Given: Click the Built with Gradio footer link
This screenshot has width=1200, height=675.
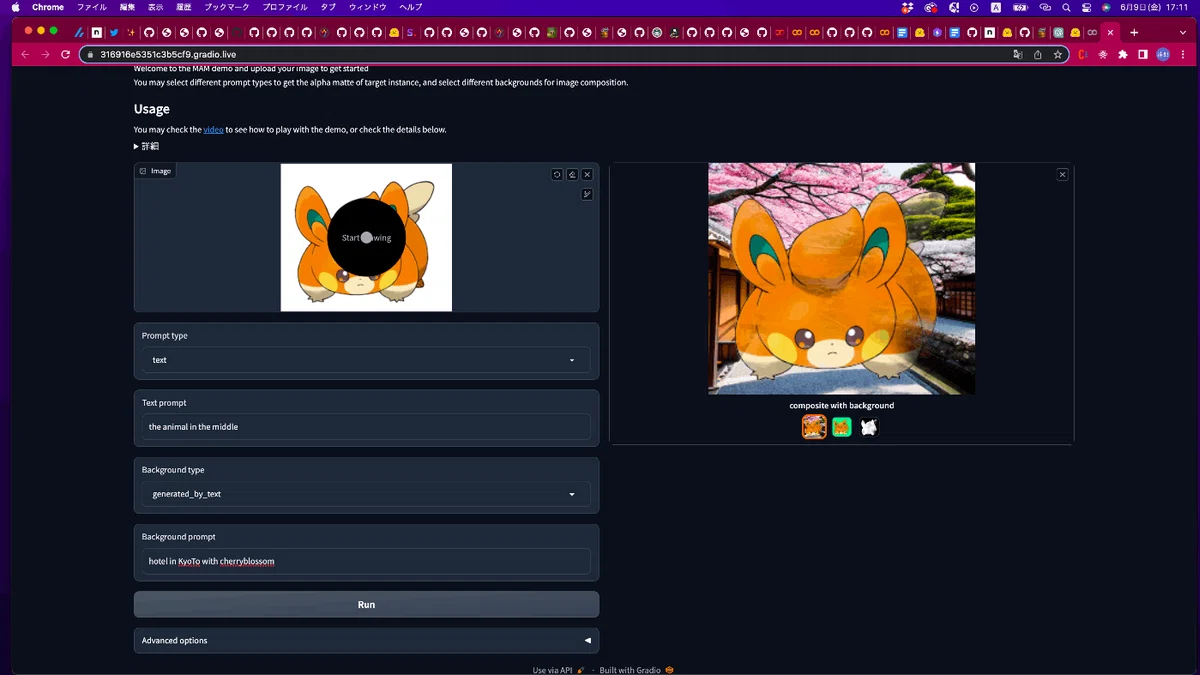Looking at the screenshot, I should click(x=637, y=670).
